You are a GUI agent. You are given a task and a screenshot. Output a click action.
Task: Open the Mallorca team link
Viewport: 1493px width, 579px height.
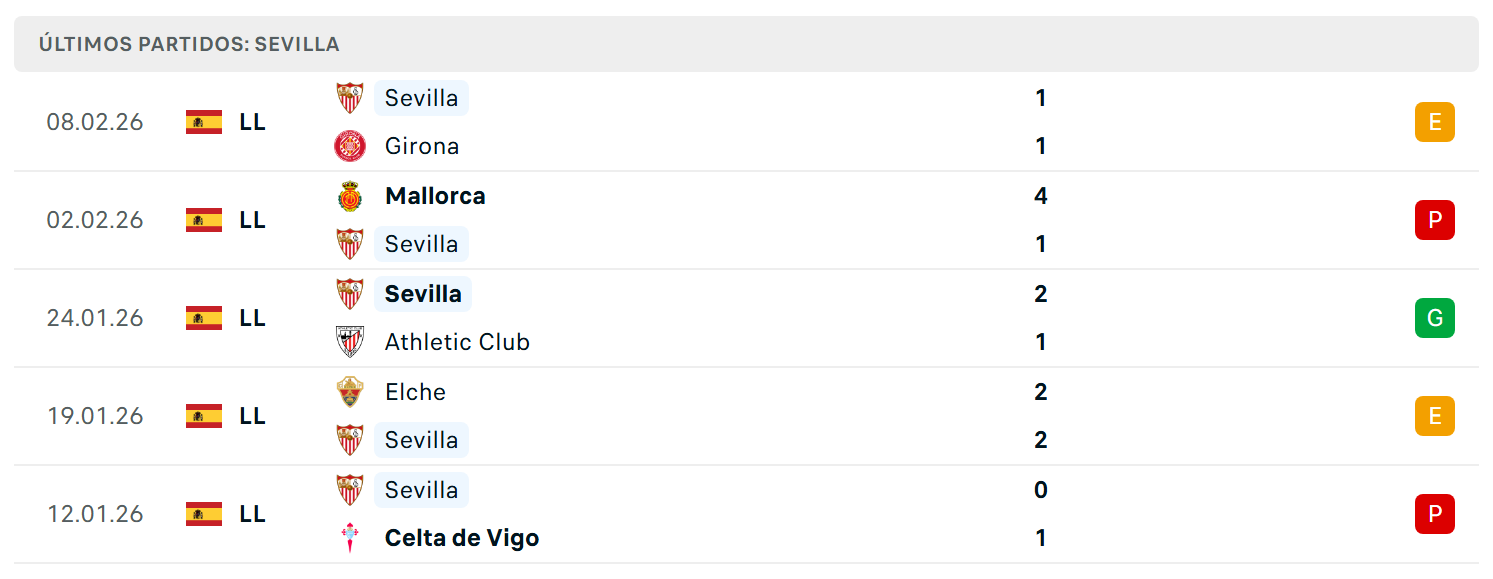point(435,196)
